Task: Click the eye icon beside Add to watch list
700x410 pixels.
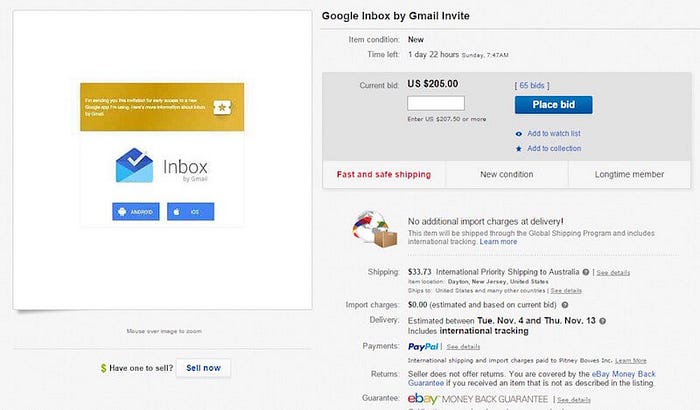Action: point(518,134)
